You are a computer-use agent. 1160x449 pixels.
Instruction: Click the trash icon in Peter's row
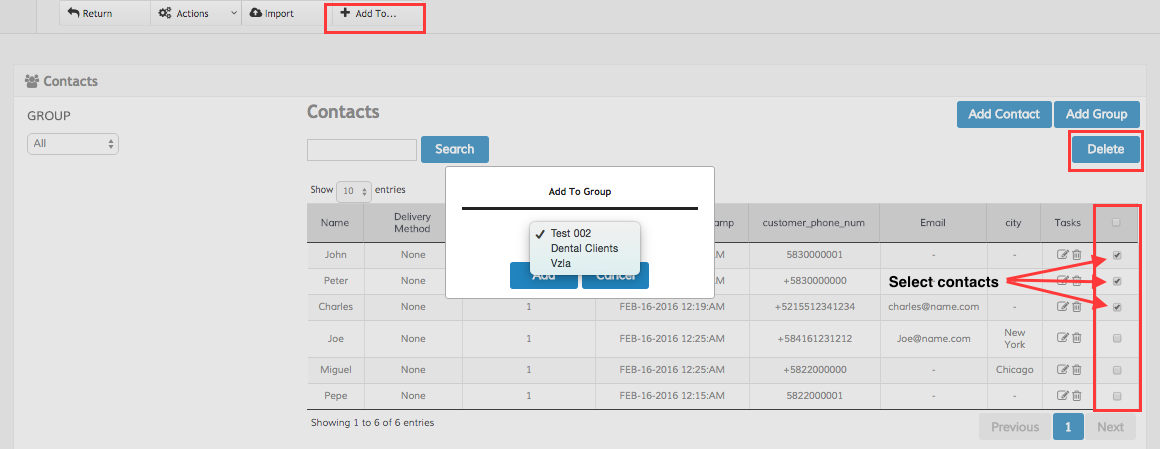pyautogui.click(x=1077, y=281)
